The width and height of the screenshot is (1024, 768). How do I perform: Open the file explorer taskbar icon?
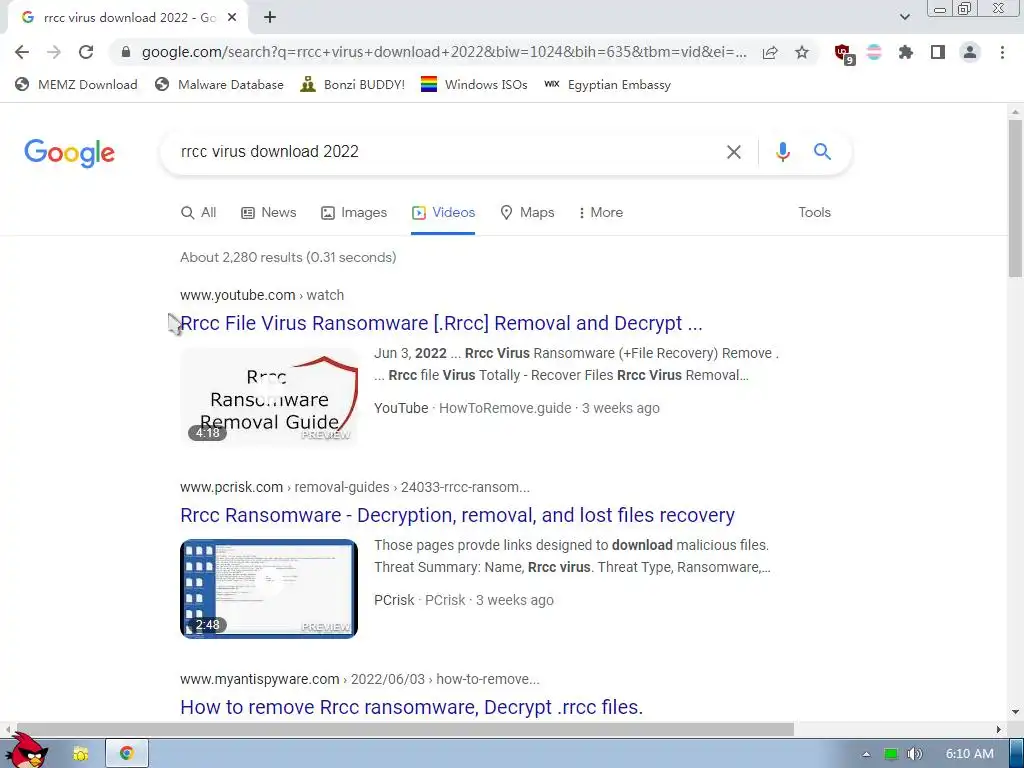coord(80,754)
